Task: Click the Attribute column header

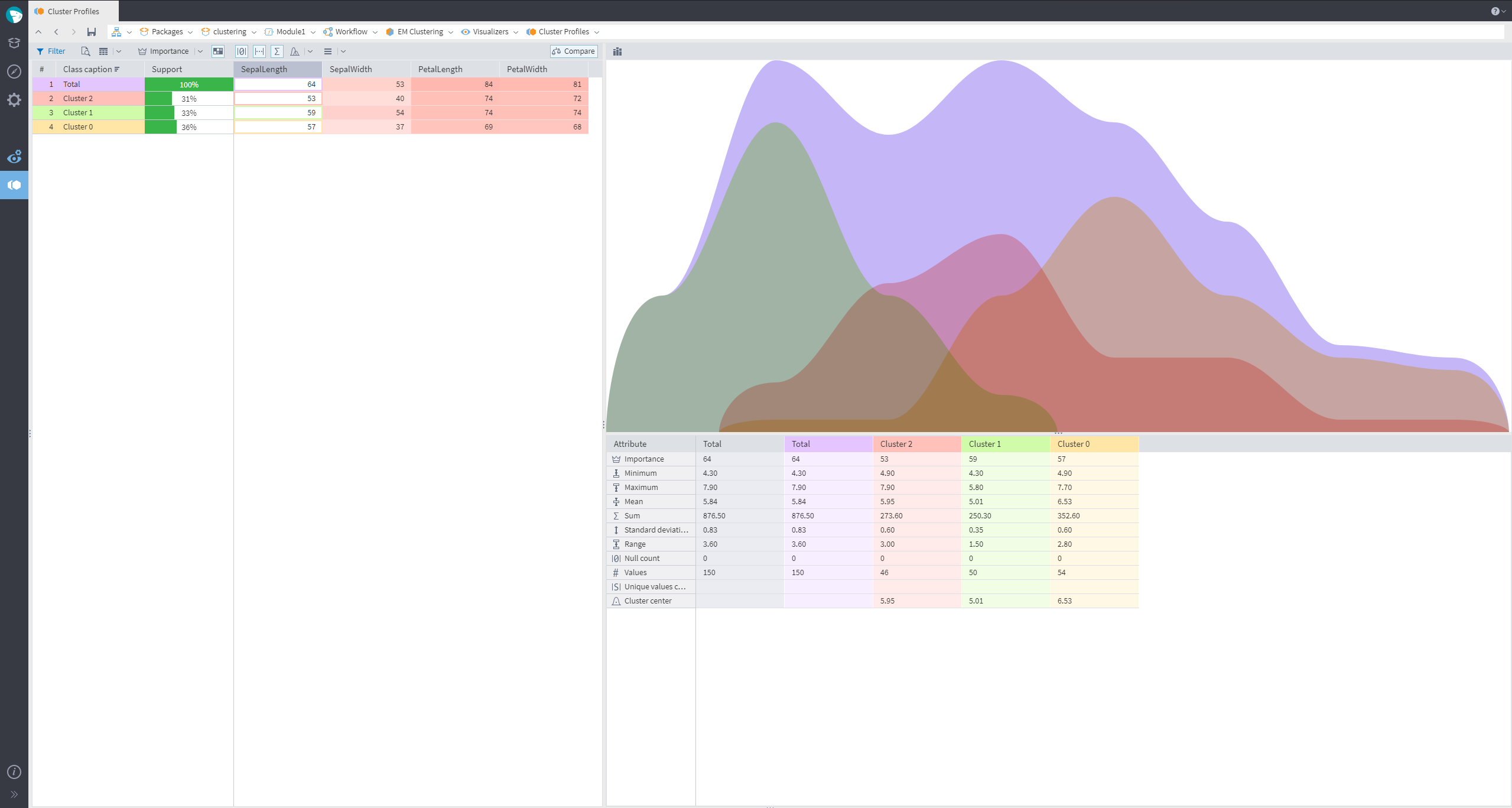Action: (651, 444)
